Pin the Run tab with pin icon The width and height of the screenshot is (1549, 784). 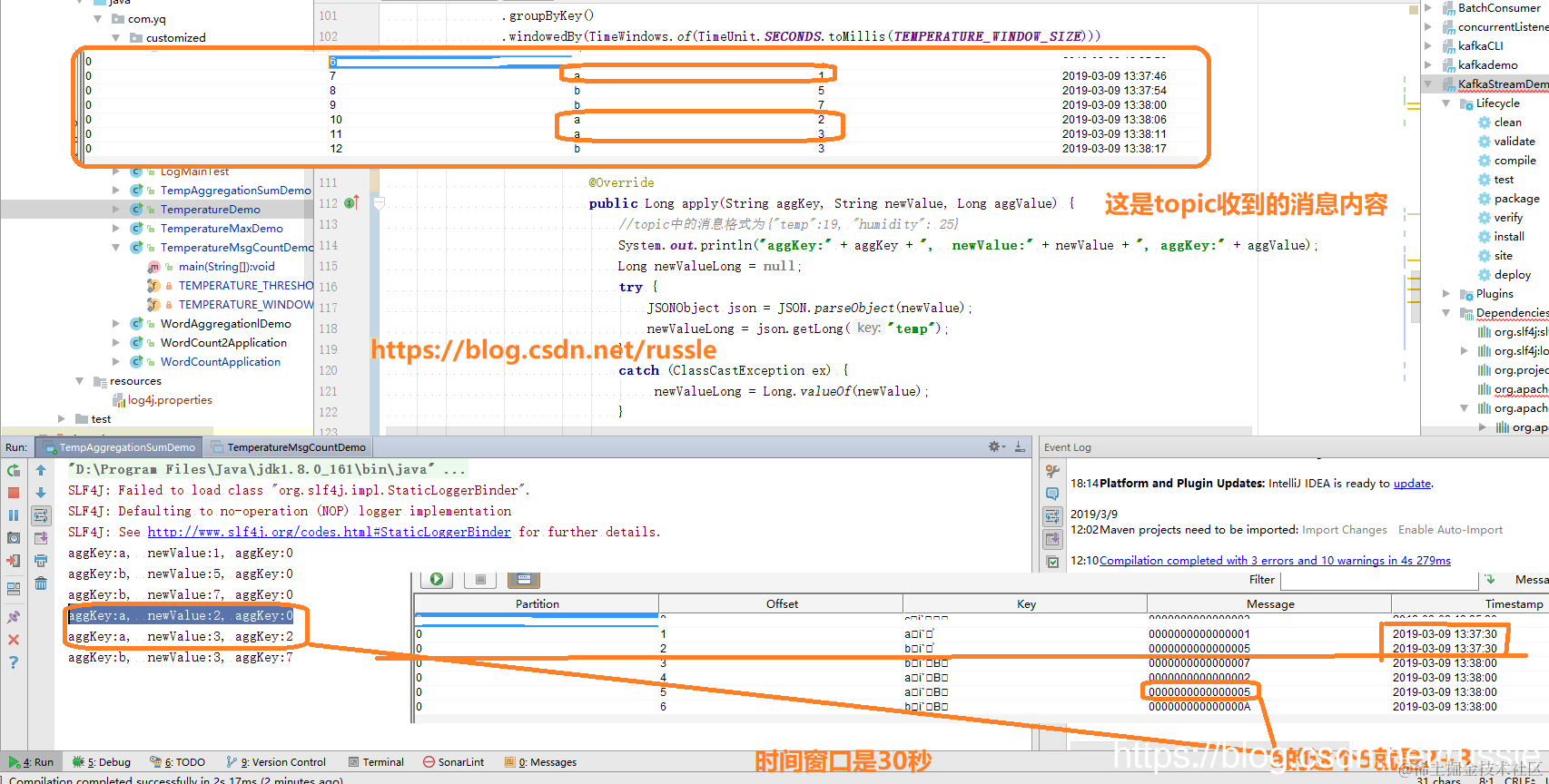point(14,617)
